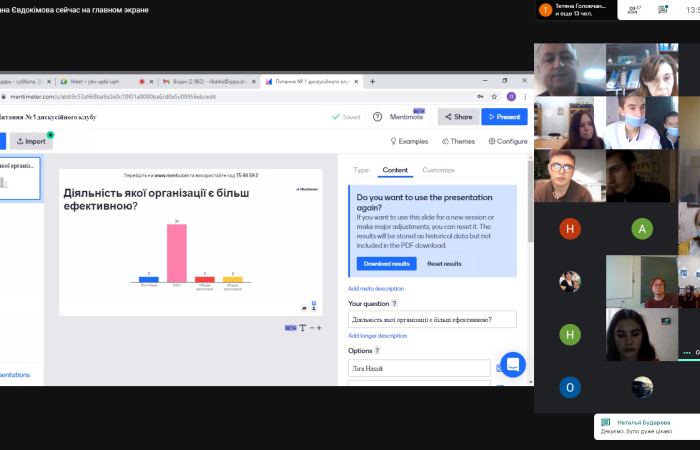Click the Import button
This screenshot has height=450, width=700.
[31, 141]
